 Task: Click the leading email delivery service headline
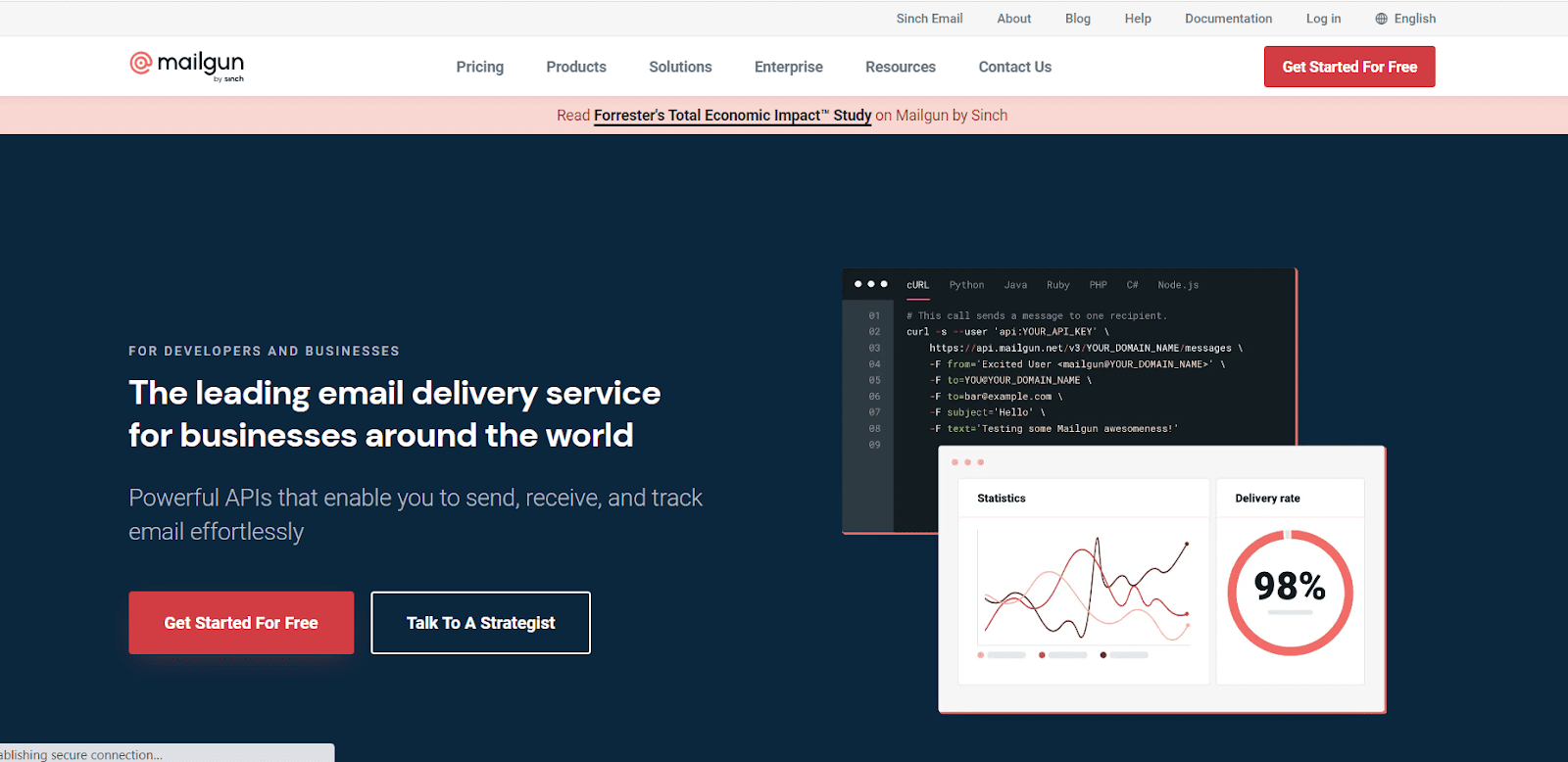point(395,413)
